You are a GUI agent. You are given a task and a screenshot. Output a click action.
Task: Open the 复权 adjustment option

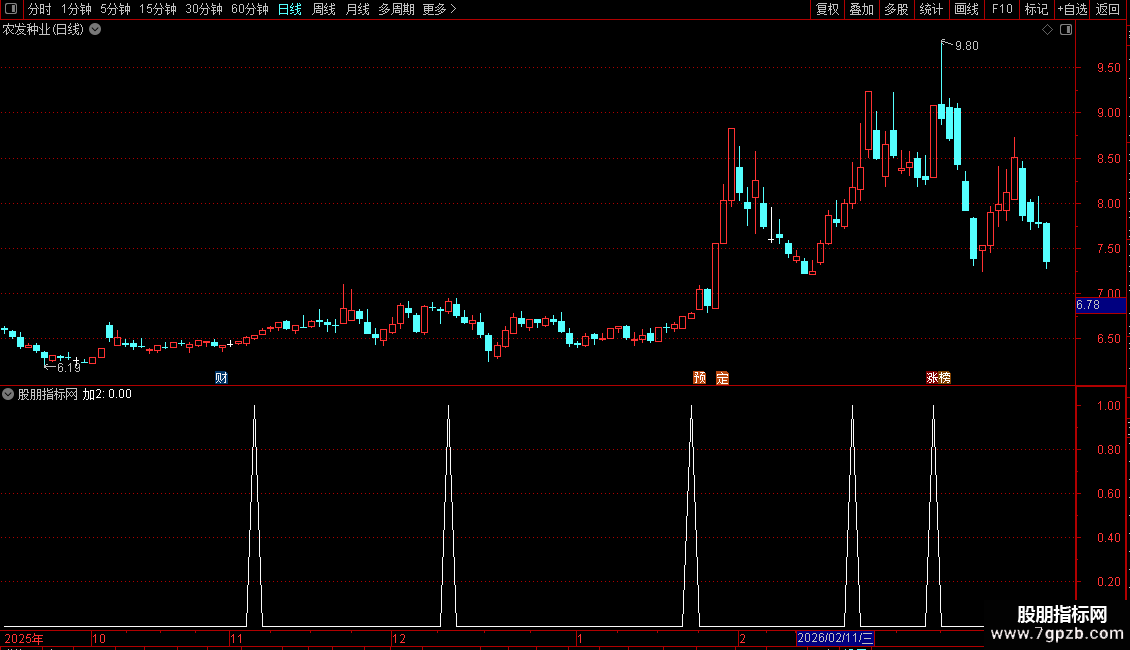pyautogui.click(x=827, y=9)
